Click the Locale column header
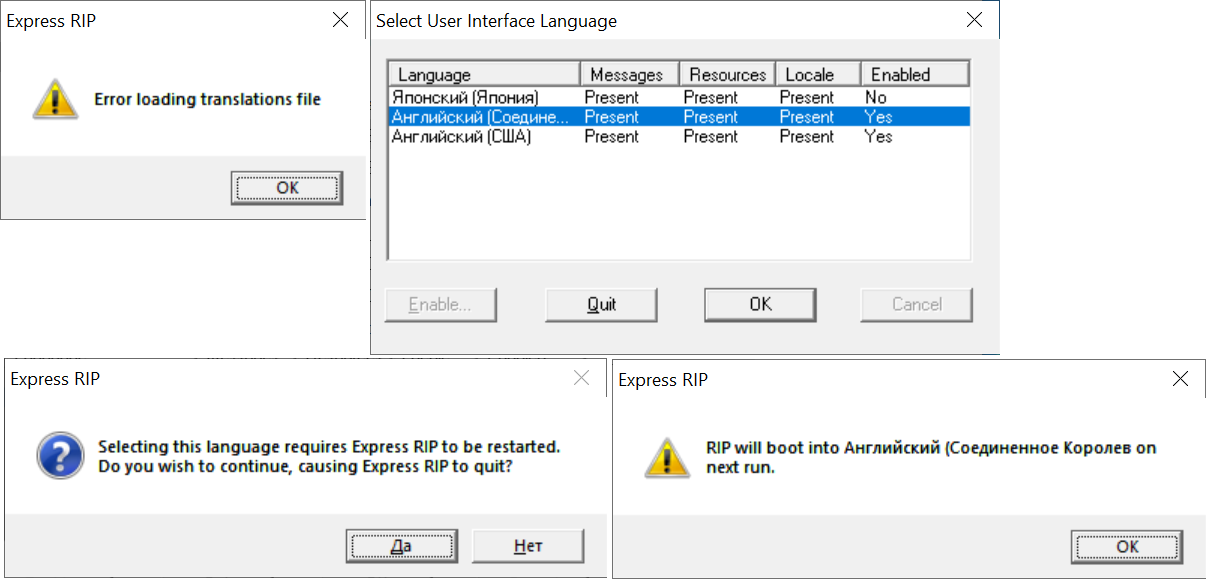 coord(817,74)
